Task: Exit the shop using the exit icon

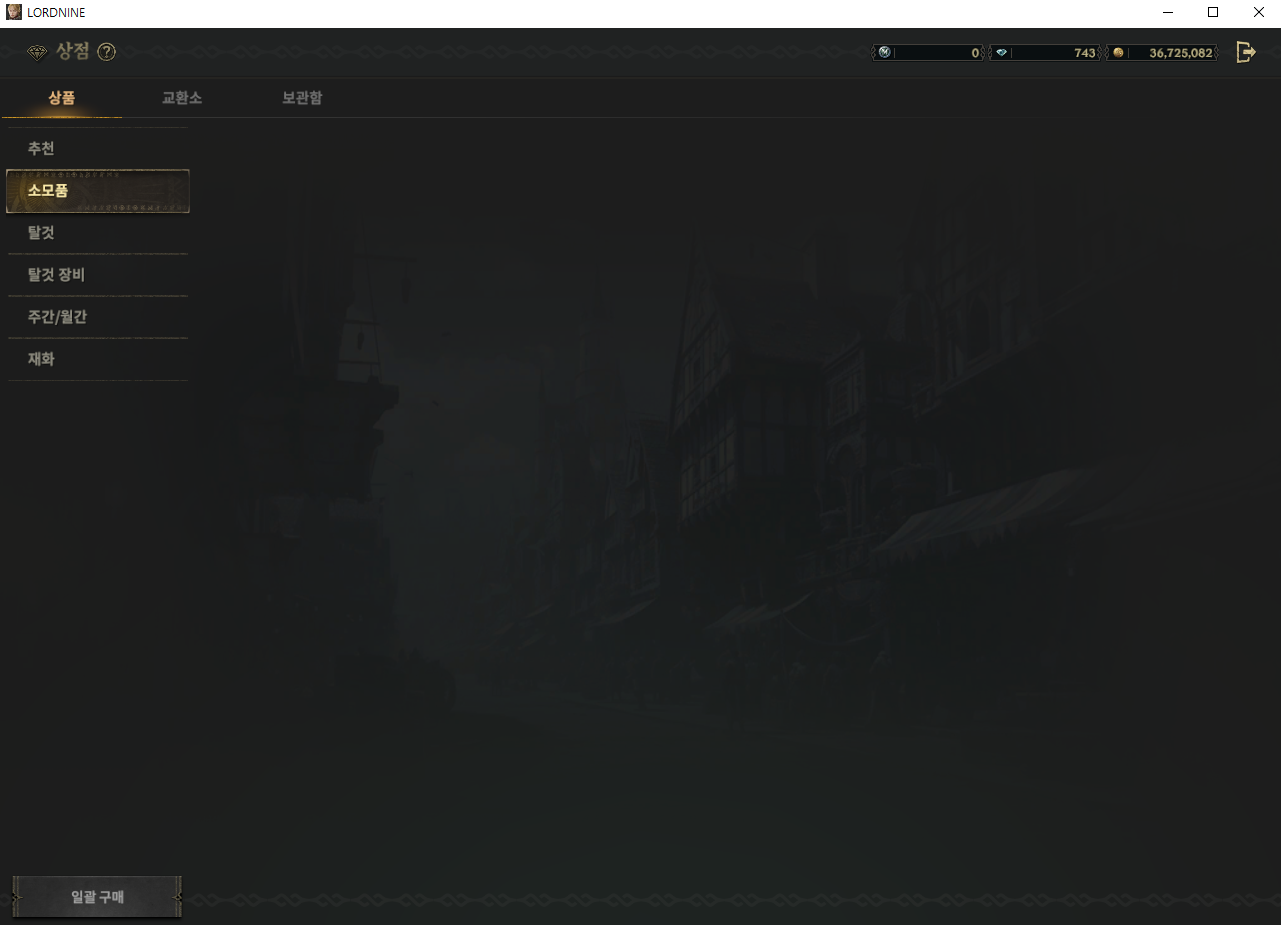Action: (1246, 52)
